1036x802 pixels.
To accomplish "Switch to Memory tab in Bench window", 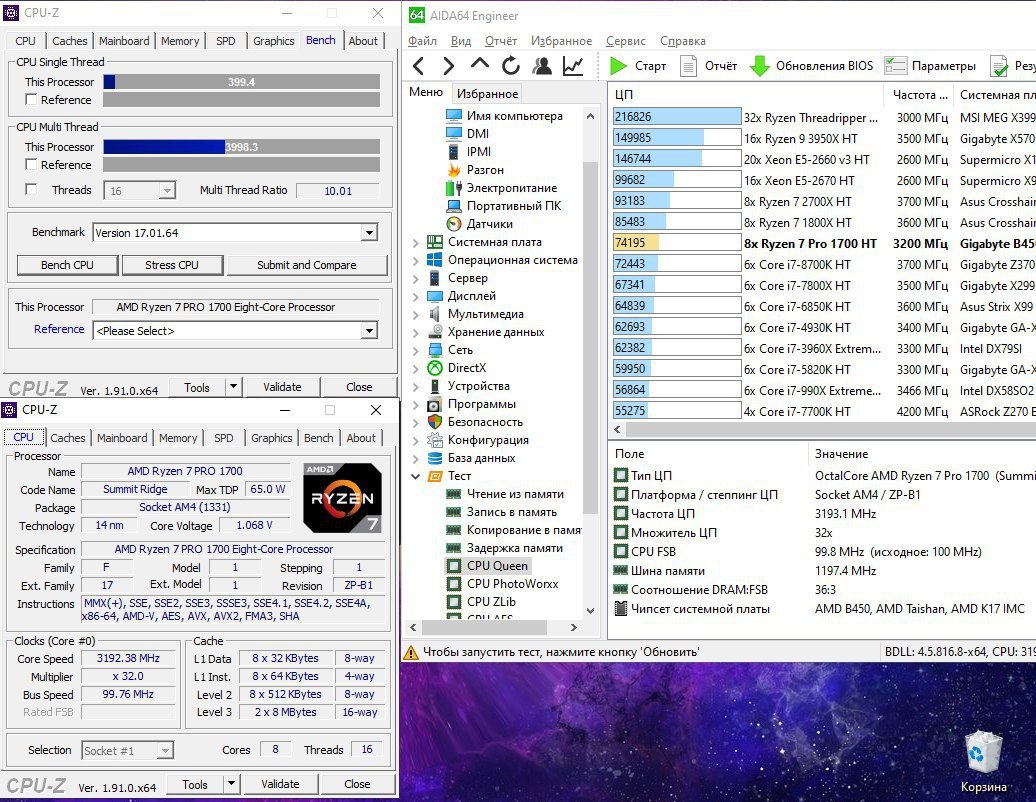I will click(180, 41).
